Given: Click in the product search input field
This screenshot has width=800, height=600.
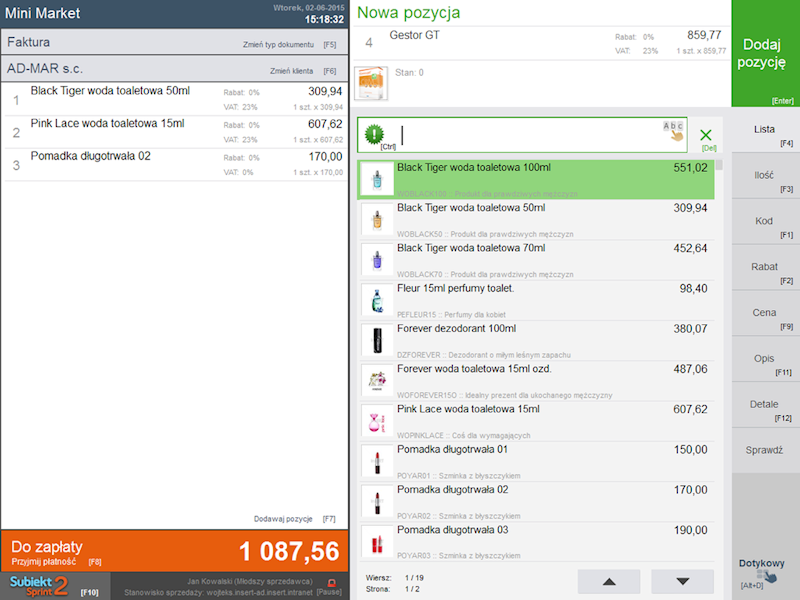Looking at the screenshot, I should click(x=525, y=136).
